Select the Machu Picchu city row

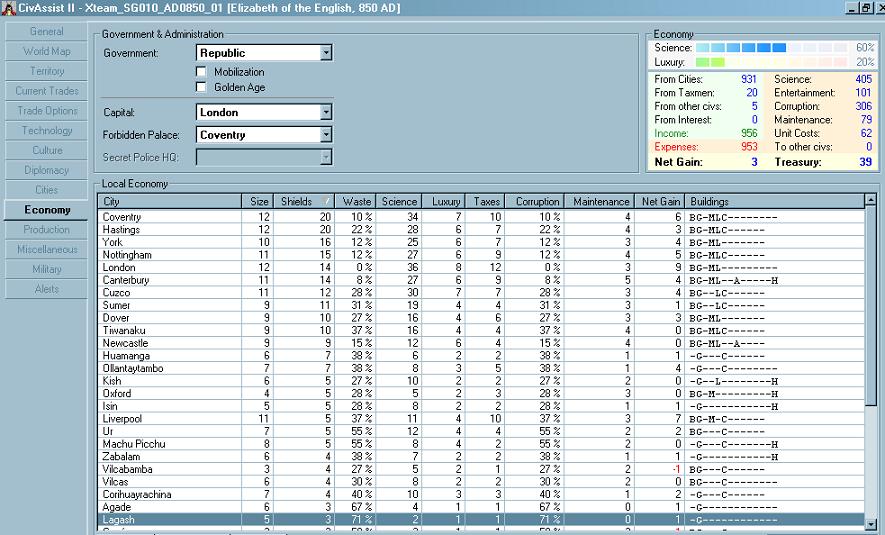click(x=481, y=444)
